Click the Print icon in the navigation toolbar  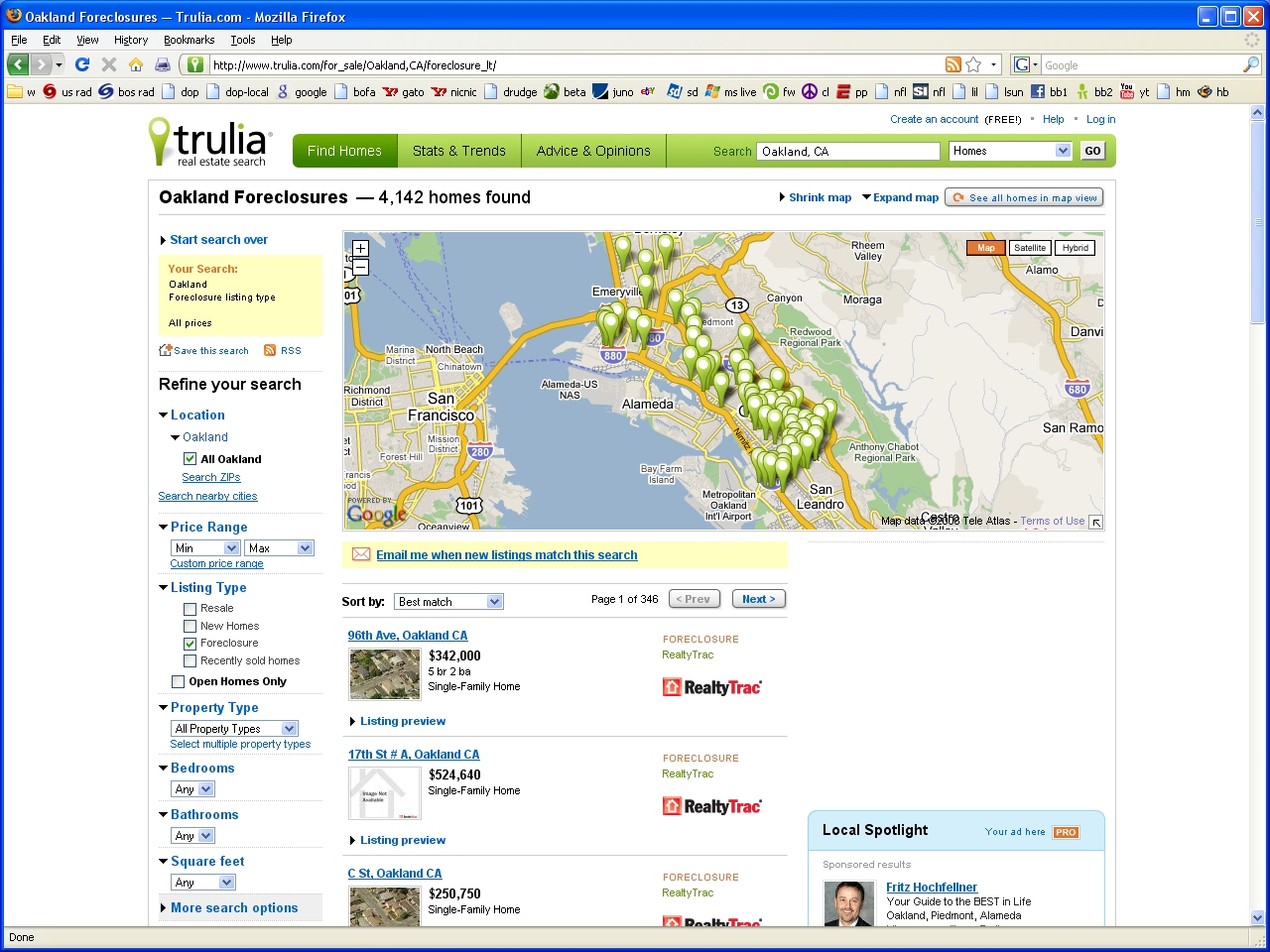tap(163, 64)
